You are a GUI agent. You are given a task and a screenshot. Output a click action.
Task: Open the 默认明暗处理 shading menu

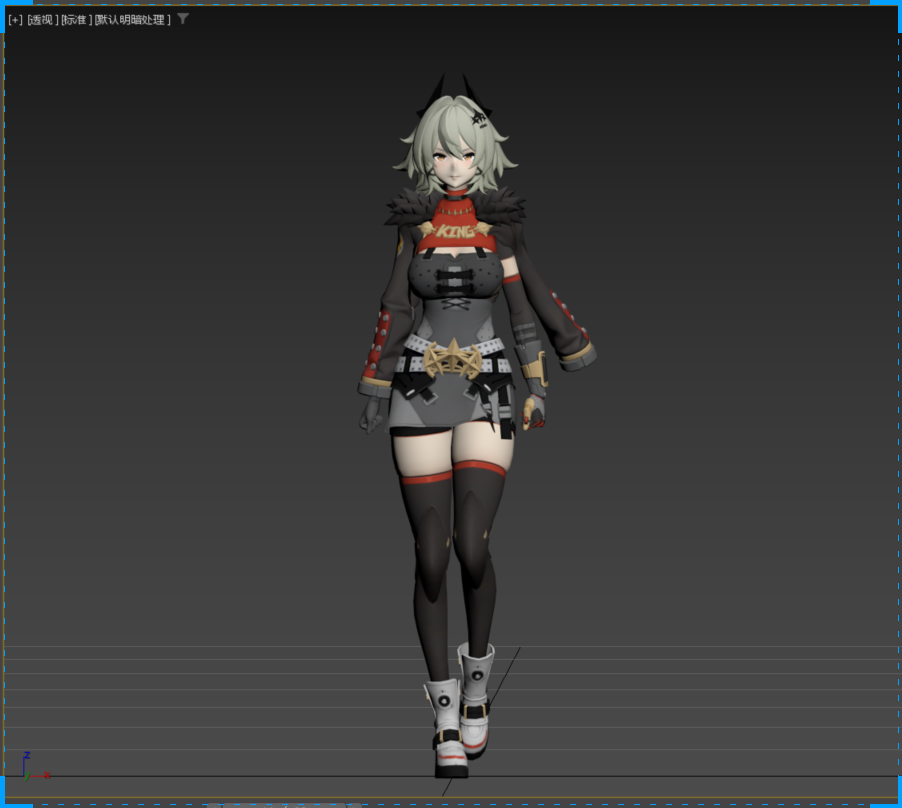pyautogui.click(x=132, y=20)
